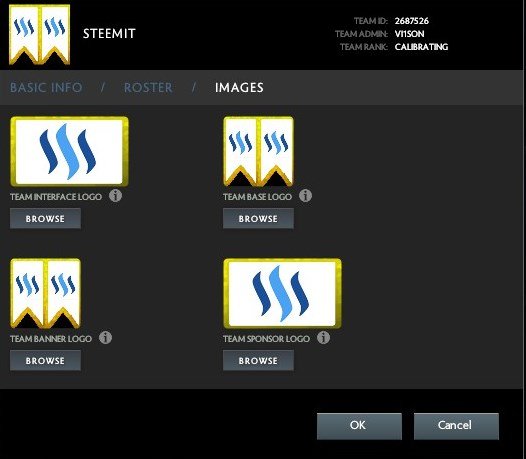Click the TEAM INTERFACE LOGO label

[x=56, y=197]
